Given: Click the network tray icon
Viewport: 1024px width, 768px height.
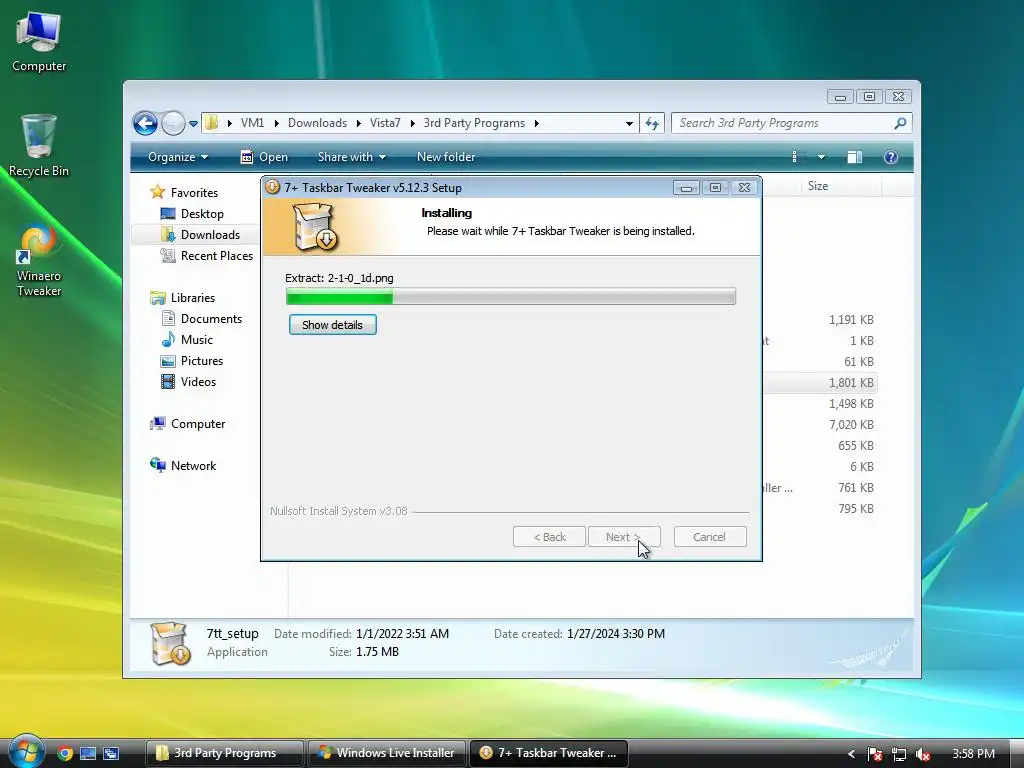Looking at the screenshot, I should coord(899,754).
